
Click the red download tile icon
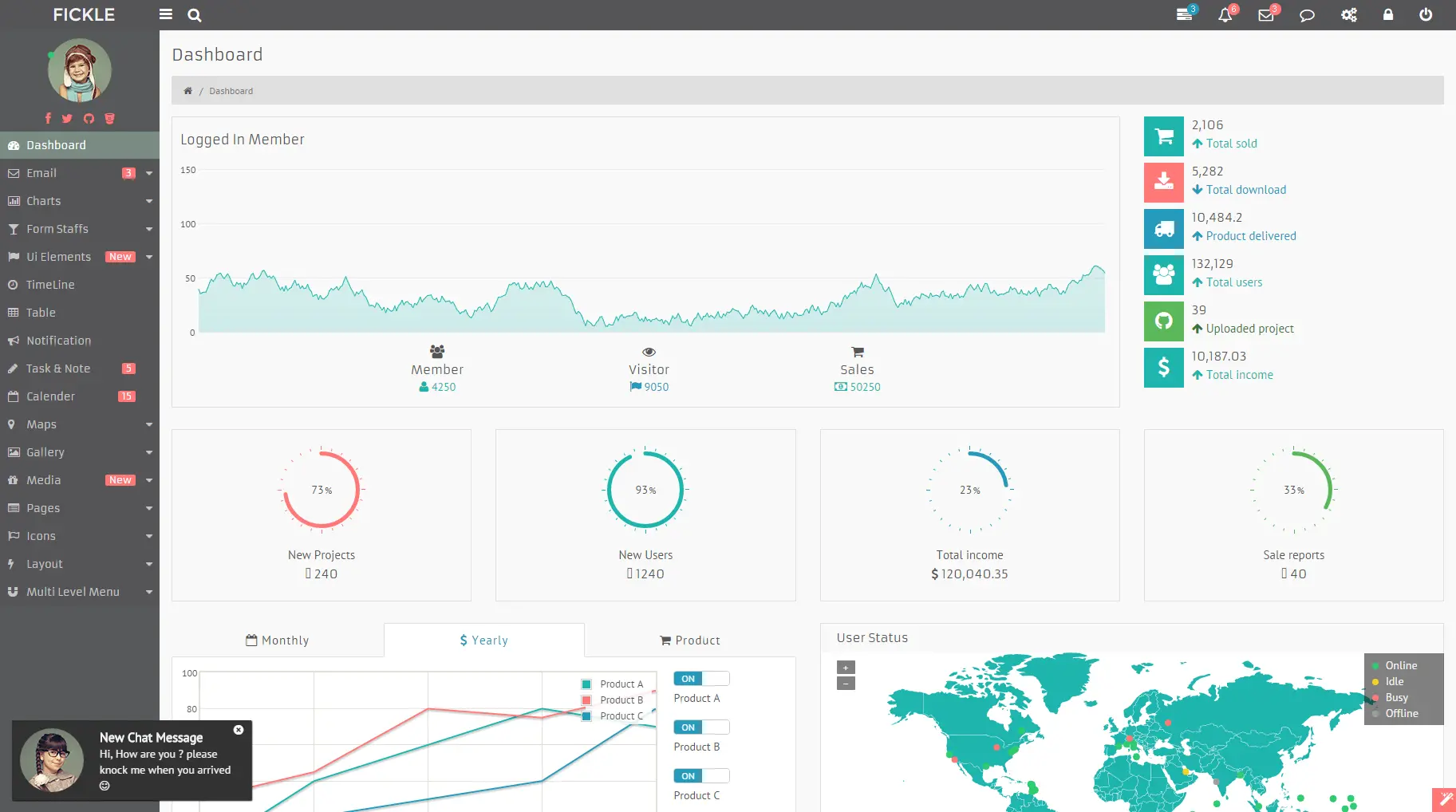(1164, 183)
